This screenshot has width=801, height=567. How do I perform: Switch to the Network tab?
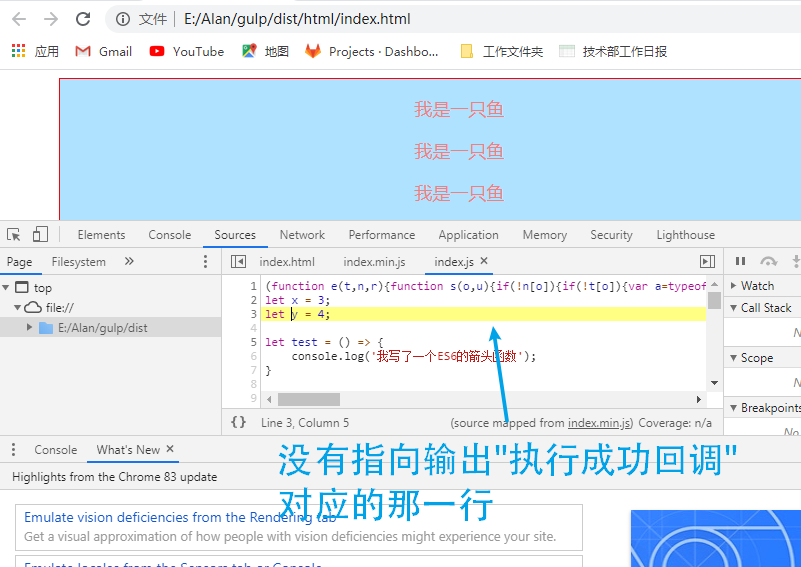point(302,235)
